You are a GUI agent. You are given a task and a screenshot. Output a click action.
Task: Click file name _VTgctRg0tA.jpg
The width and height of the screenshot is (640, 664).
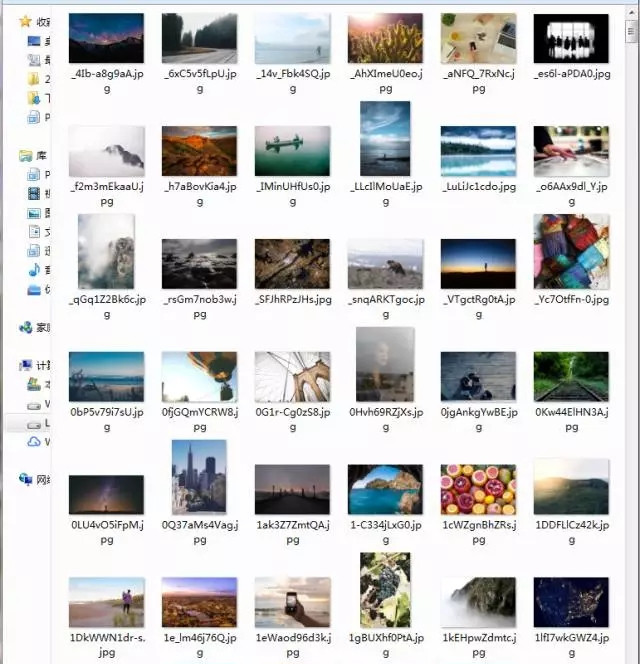point(479,307)
